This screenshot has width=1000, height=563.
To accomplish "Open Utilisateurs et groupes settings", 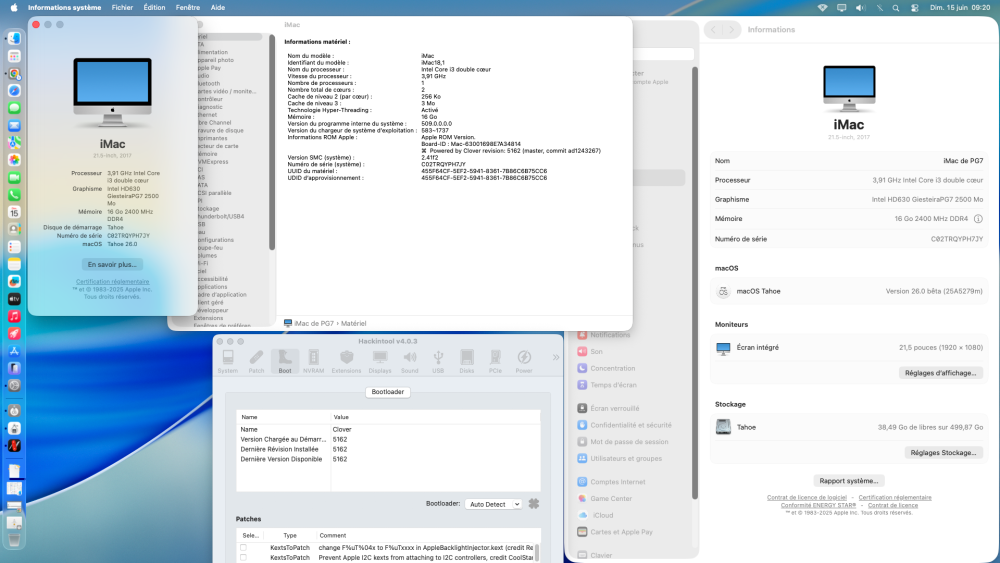I will [620, 458].
